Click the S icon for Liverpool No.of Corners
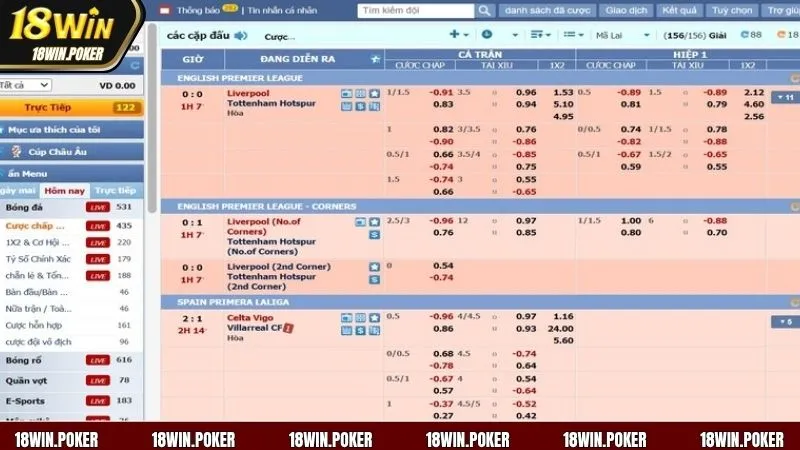Image resolution: width=800 pixels, height=450 pixels. pos(374,235)
